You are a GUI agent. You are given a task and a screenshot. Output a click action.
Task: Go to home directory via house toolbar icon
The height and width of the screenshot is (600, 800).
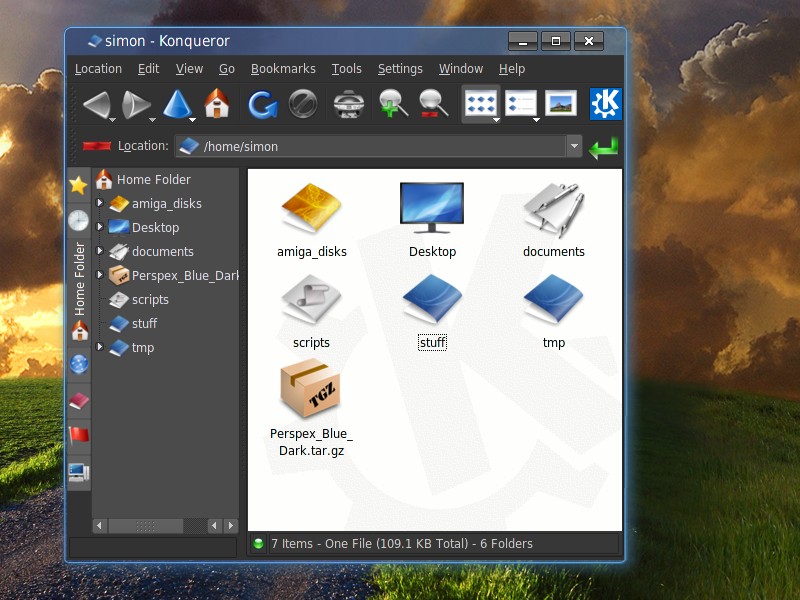(x=217, y=103)
